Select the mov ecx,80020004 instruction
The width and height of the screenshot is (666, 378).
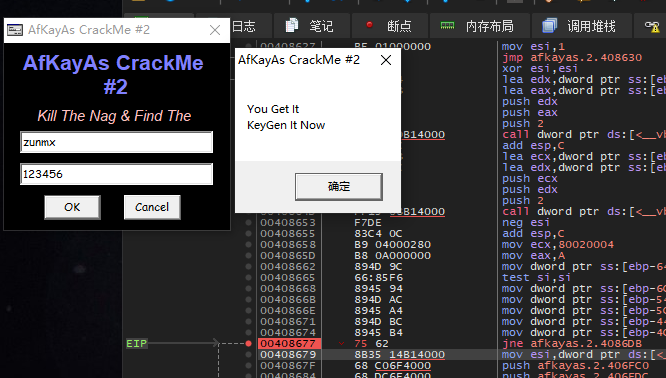click(x=558, y=245)
